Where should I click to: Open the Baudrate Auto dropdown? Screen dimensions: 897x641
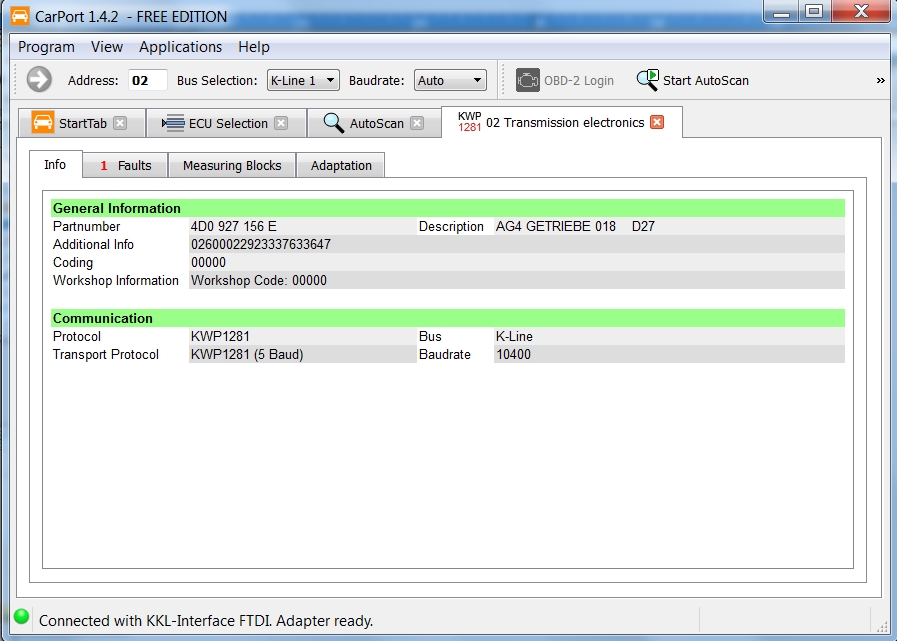450,80
